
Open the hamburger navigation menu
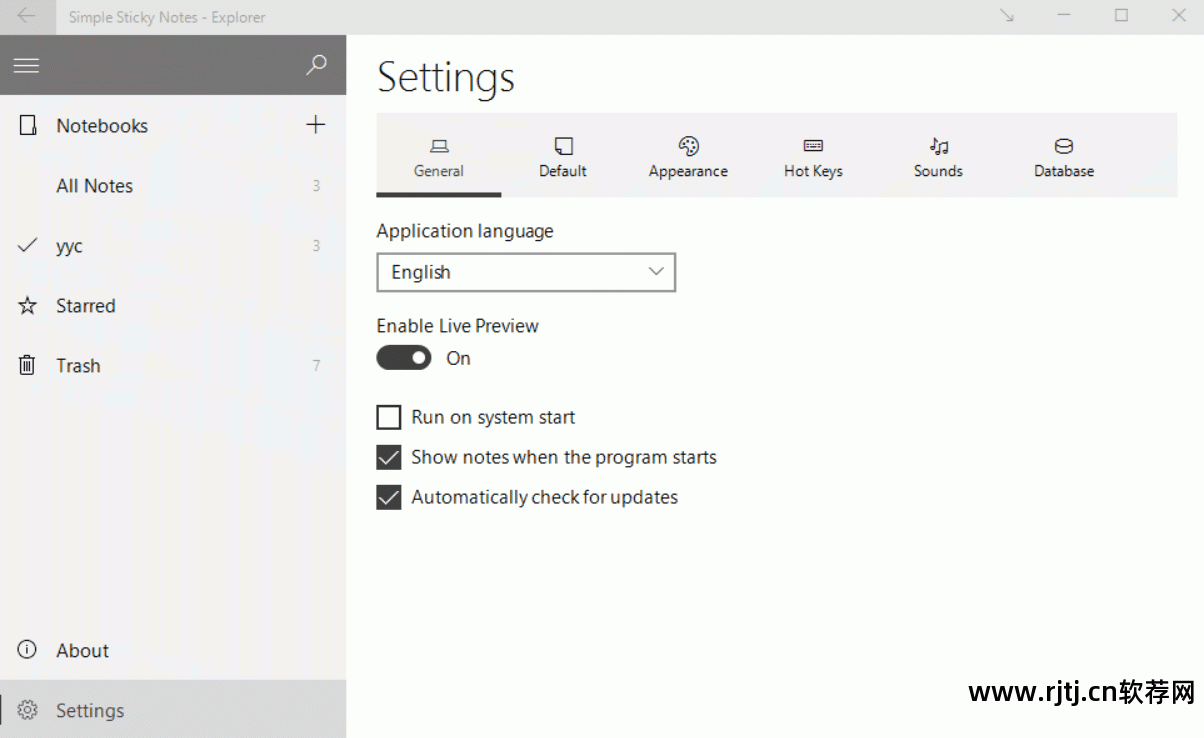click(26, 66)
